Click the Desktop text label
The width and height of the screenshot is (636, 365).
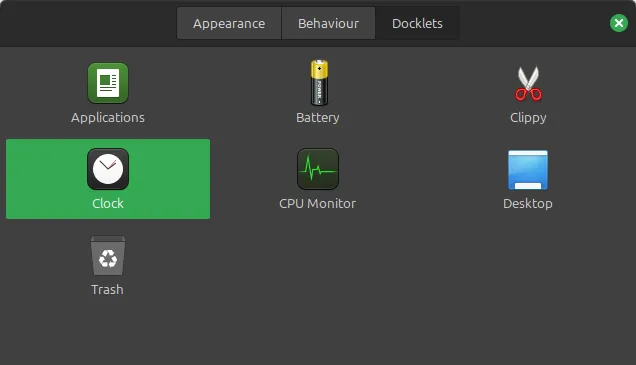point(528,204)
